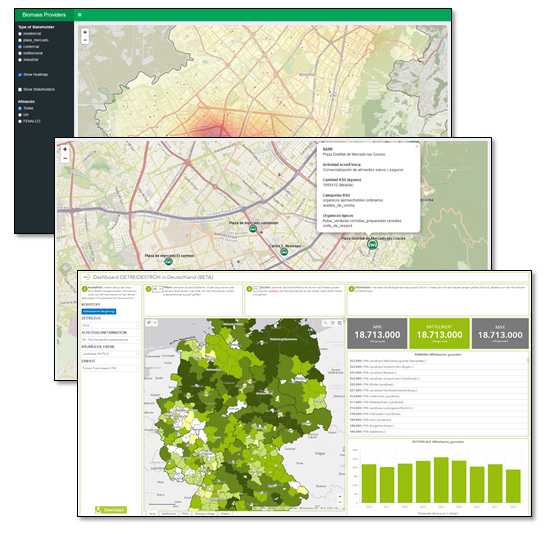Click the green Download button
Screen dimensions: 546x534
click(111, 510)
